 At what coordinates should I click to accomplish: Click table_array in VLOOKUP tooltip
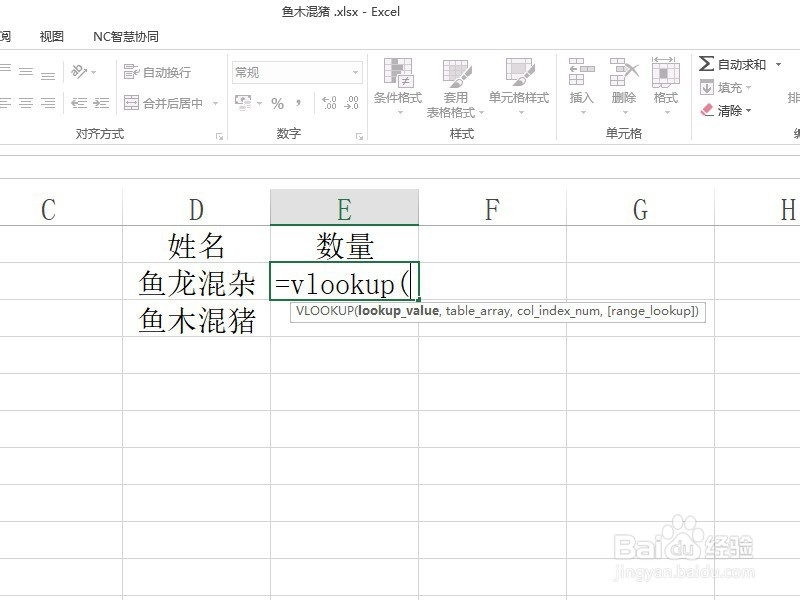(478, 311)
